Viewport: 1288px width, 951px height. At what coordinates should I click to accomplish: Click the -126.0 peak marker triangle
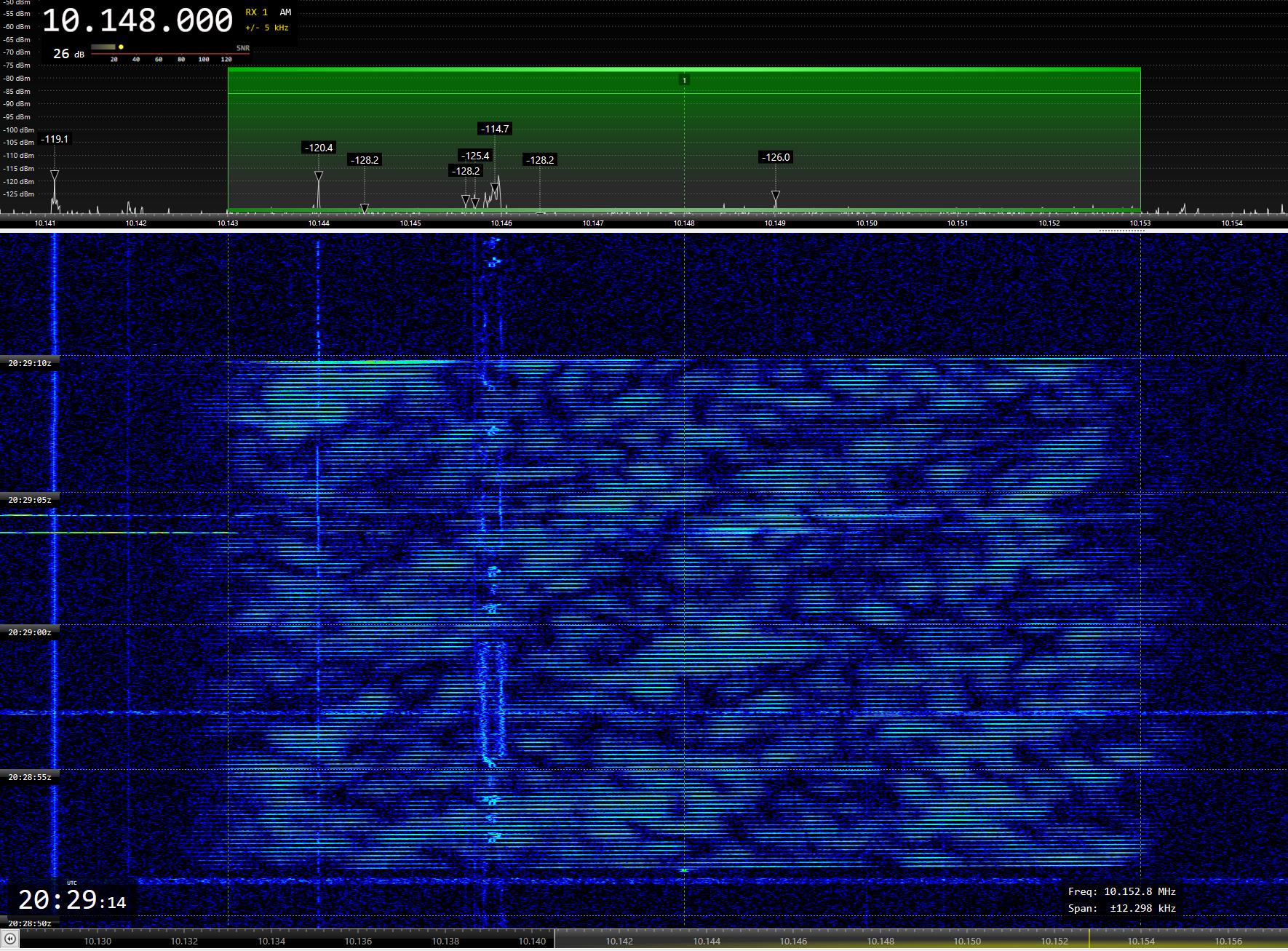(776, 195)
